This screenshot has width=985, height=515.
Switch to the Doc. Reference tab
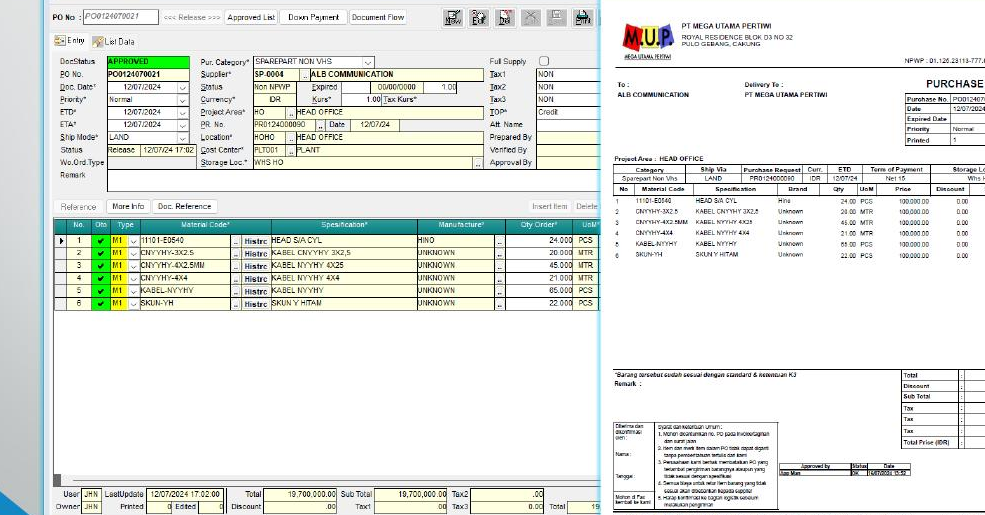(x=184, y=206)
